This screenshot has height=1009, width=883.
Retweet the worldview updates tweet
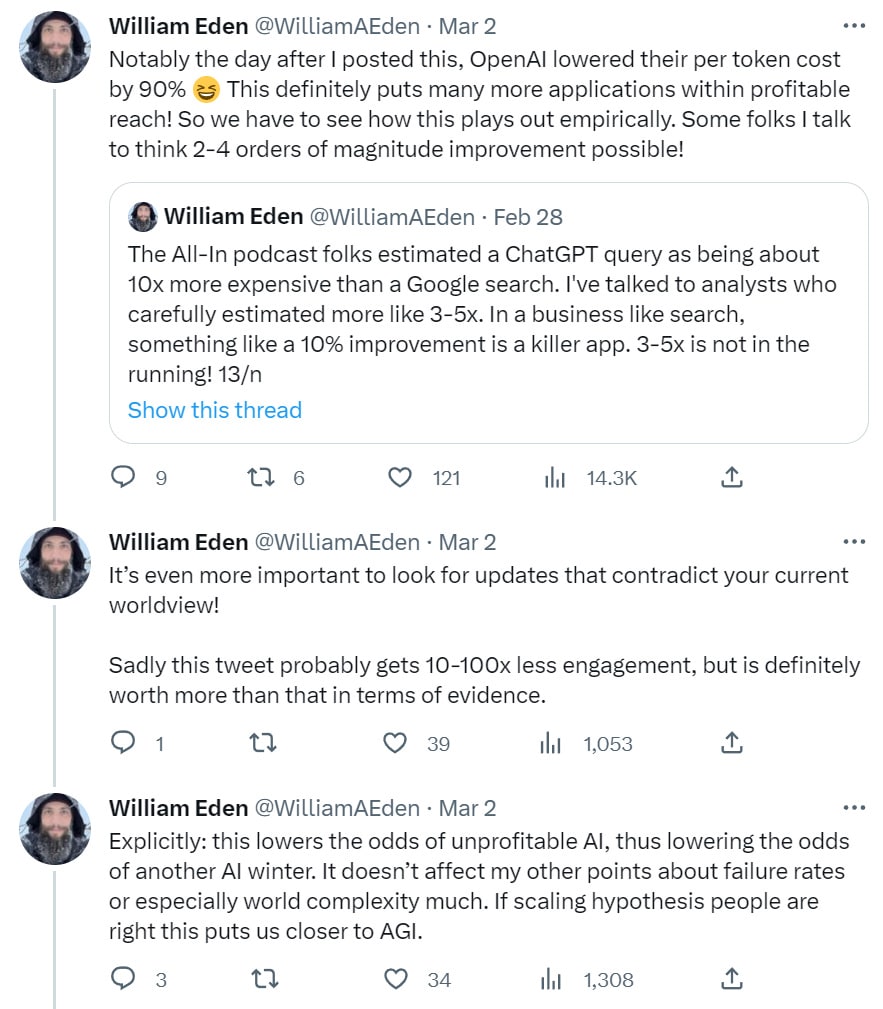point(260,743)
